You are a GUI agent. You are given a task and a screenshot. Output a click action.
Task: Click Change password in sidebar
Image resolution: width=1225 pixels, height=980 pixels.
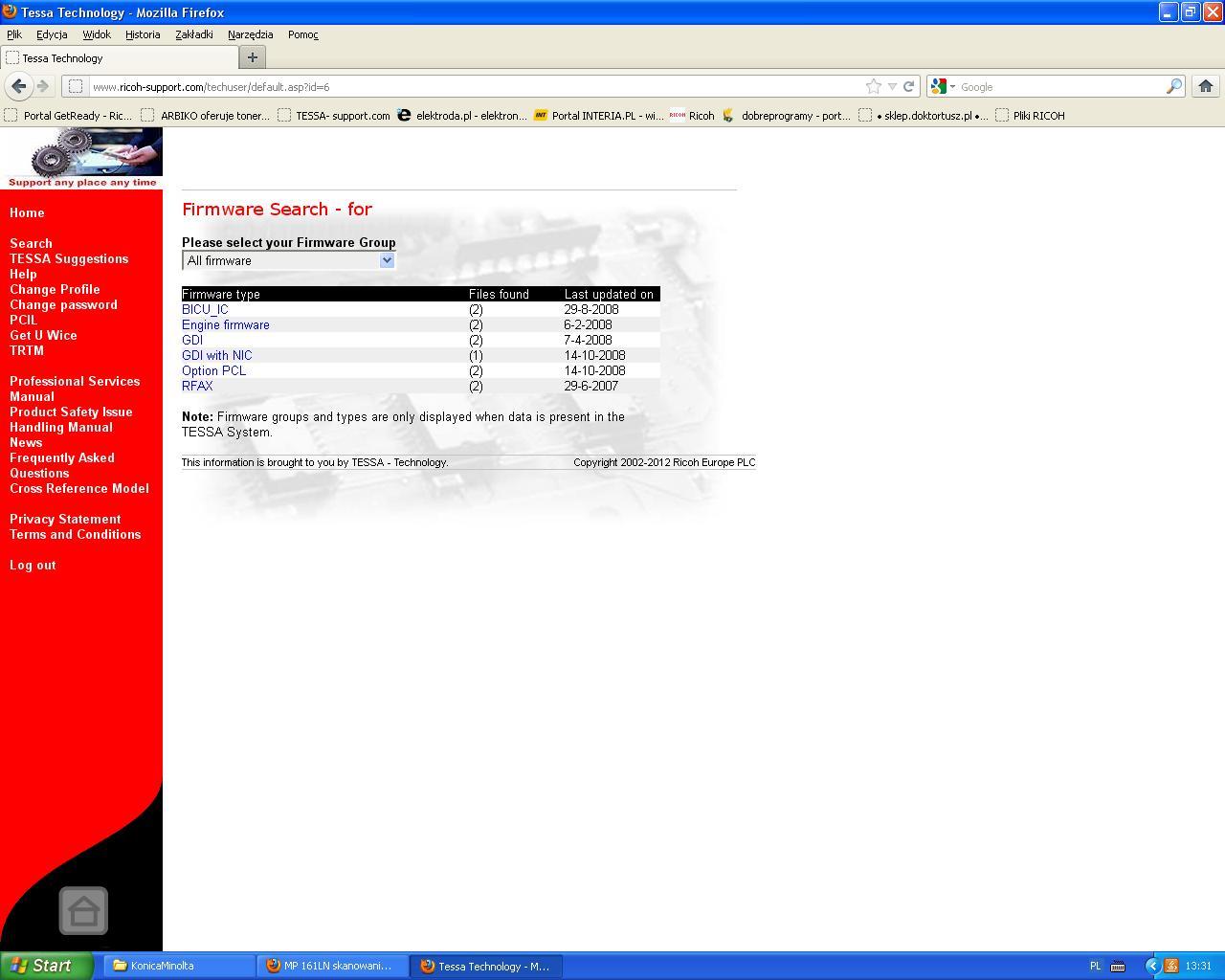tap(63, 304)
